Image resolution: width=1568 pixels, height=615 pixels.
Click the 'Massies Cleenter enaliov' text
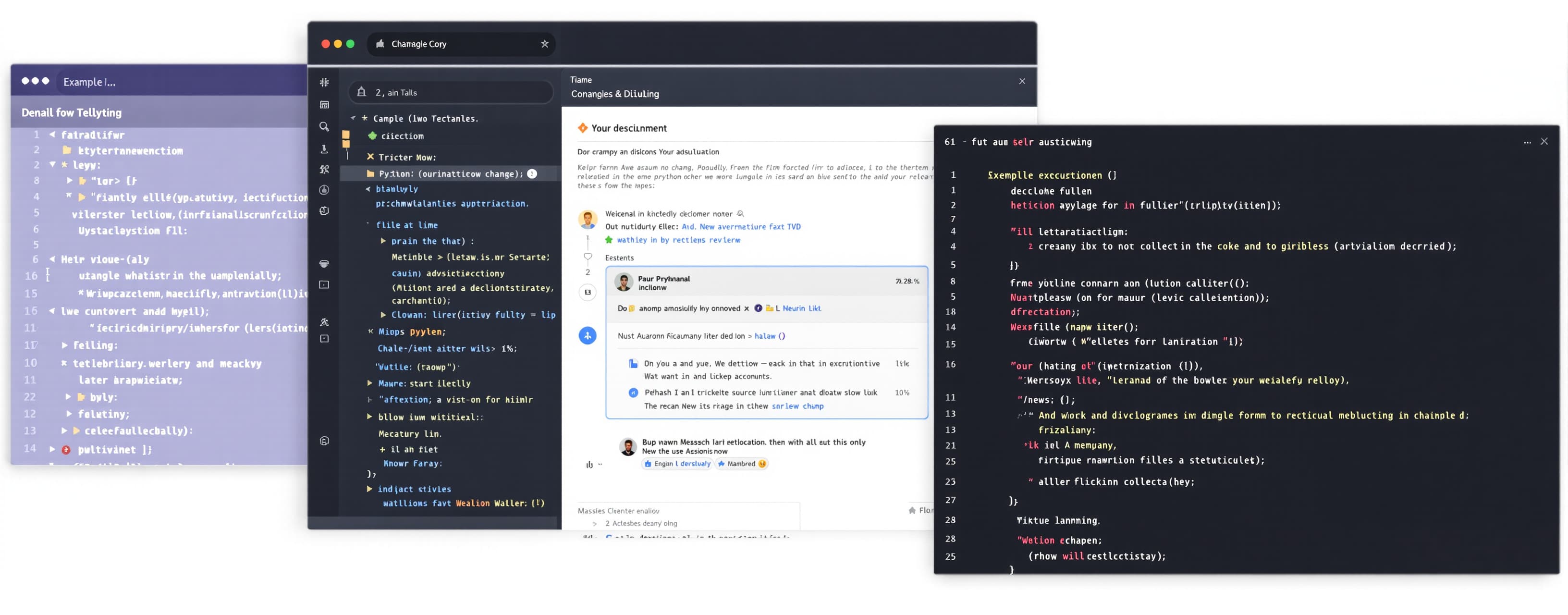(618, 511)
